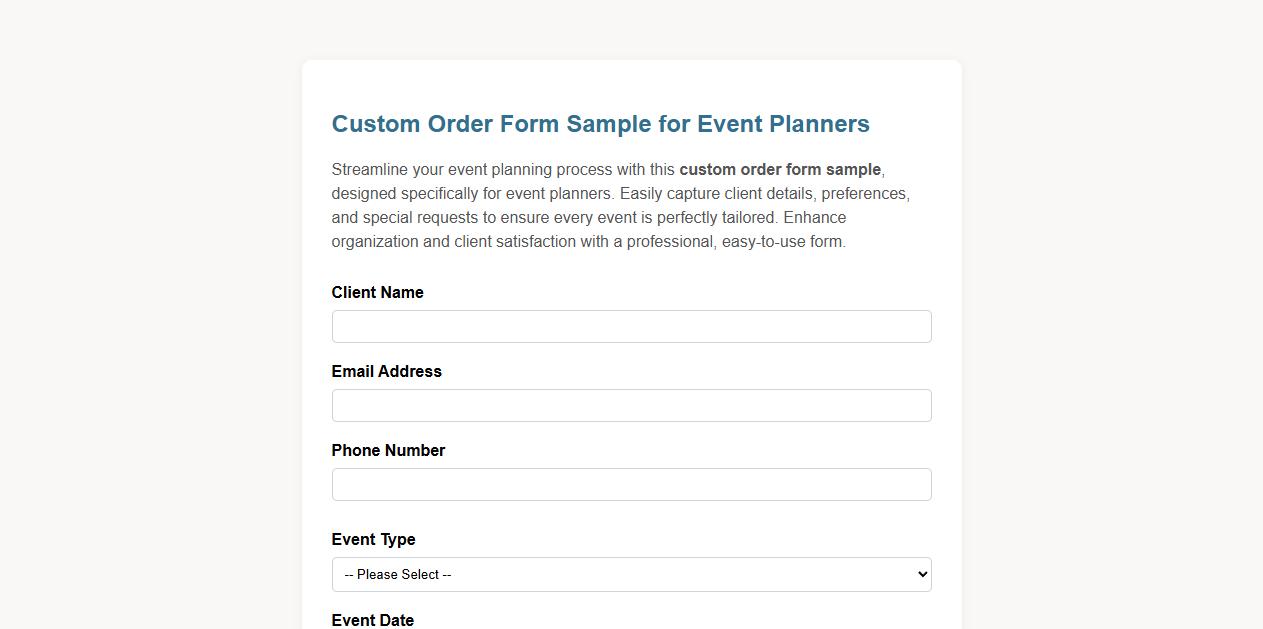Expand the "-- Please Select --" combo box
Screen dimensions: 1263x629
631,574
